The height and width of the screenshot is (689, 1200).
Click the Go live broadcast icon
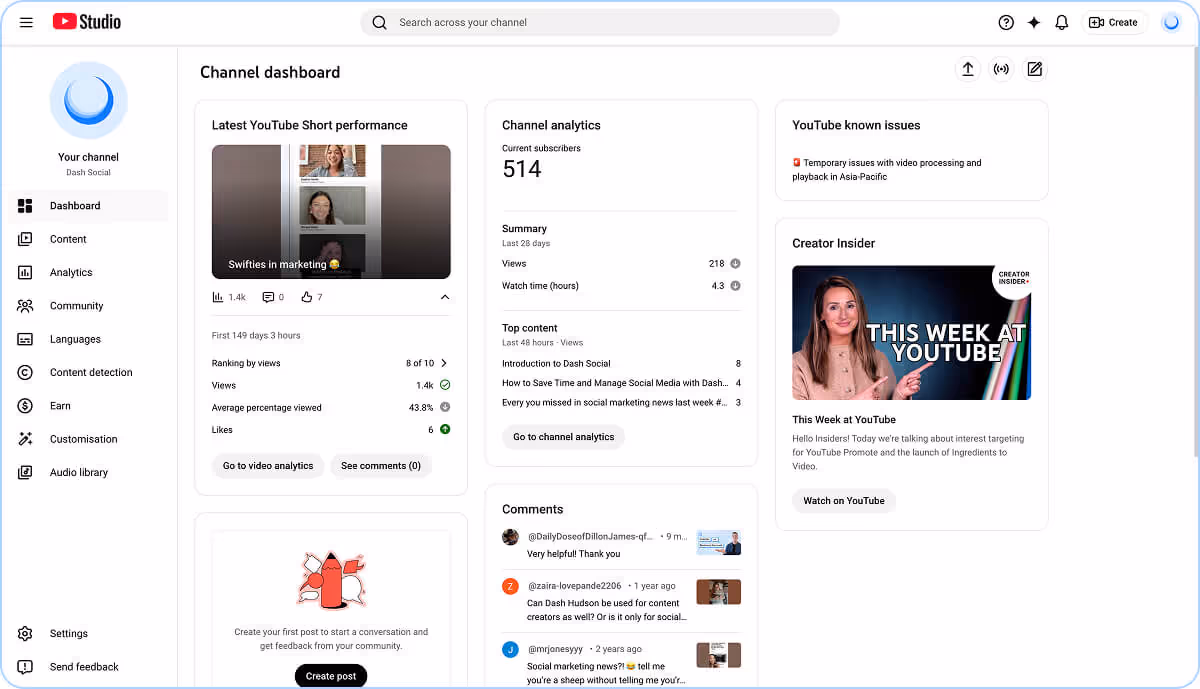(1001, 69)
